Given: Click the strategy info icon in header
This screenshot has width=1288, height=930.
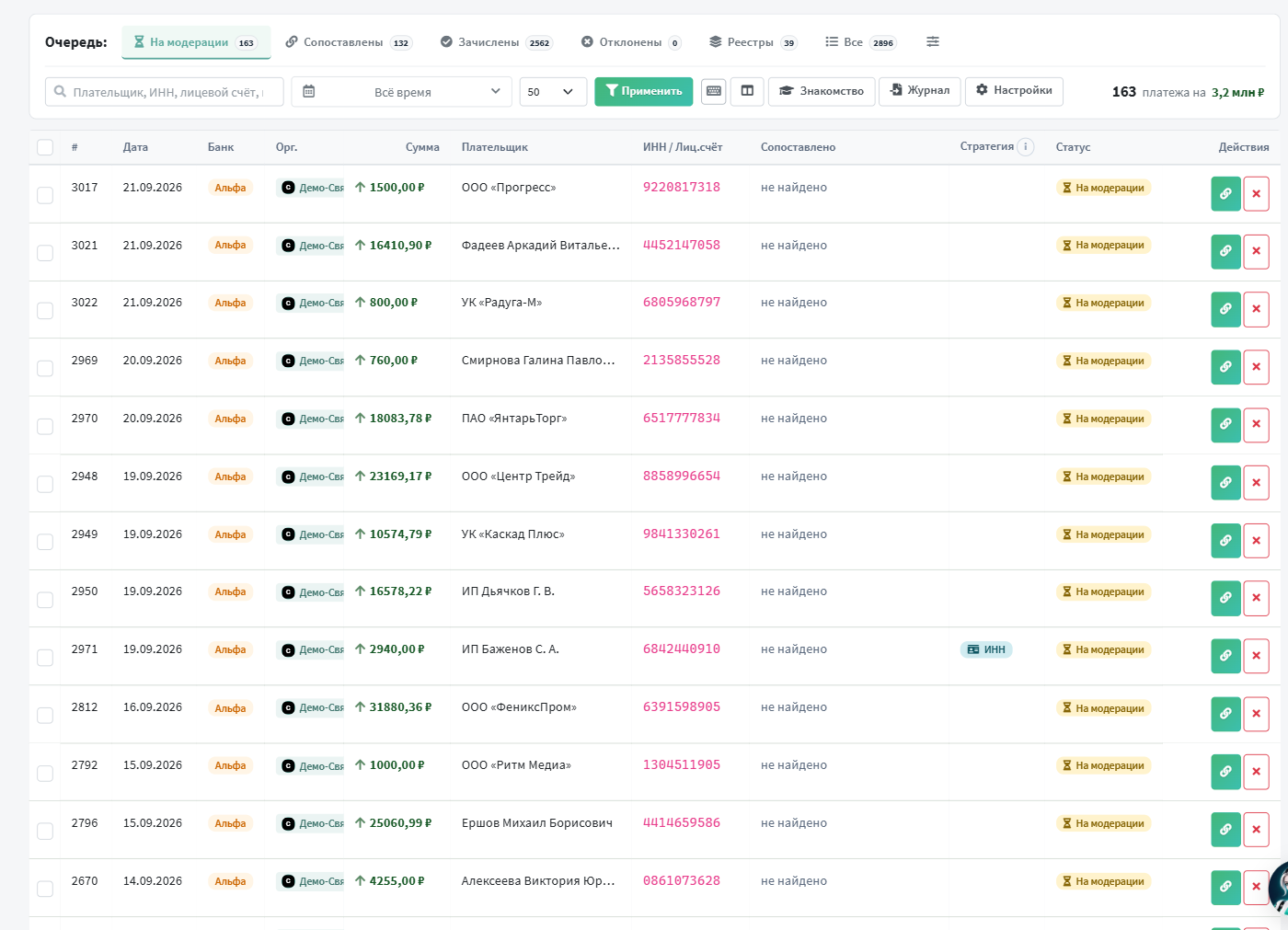Looking at the screenshot, I should point(1026,146).
